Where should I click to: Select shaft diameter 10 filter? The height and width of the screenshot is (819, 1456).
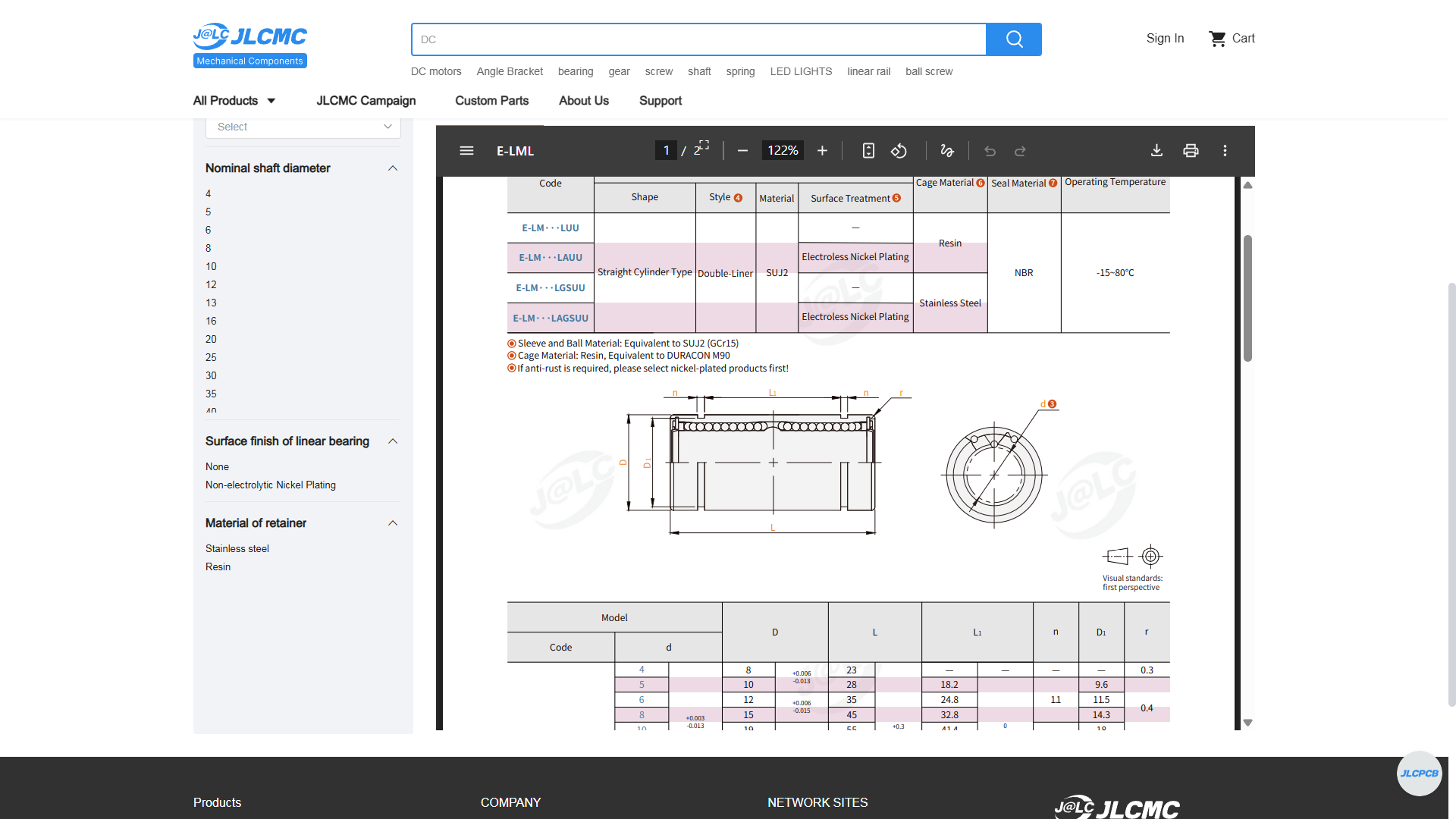point(211,267)
